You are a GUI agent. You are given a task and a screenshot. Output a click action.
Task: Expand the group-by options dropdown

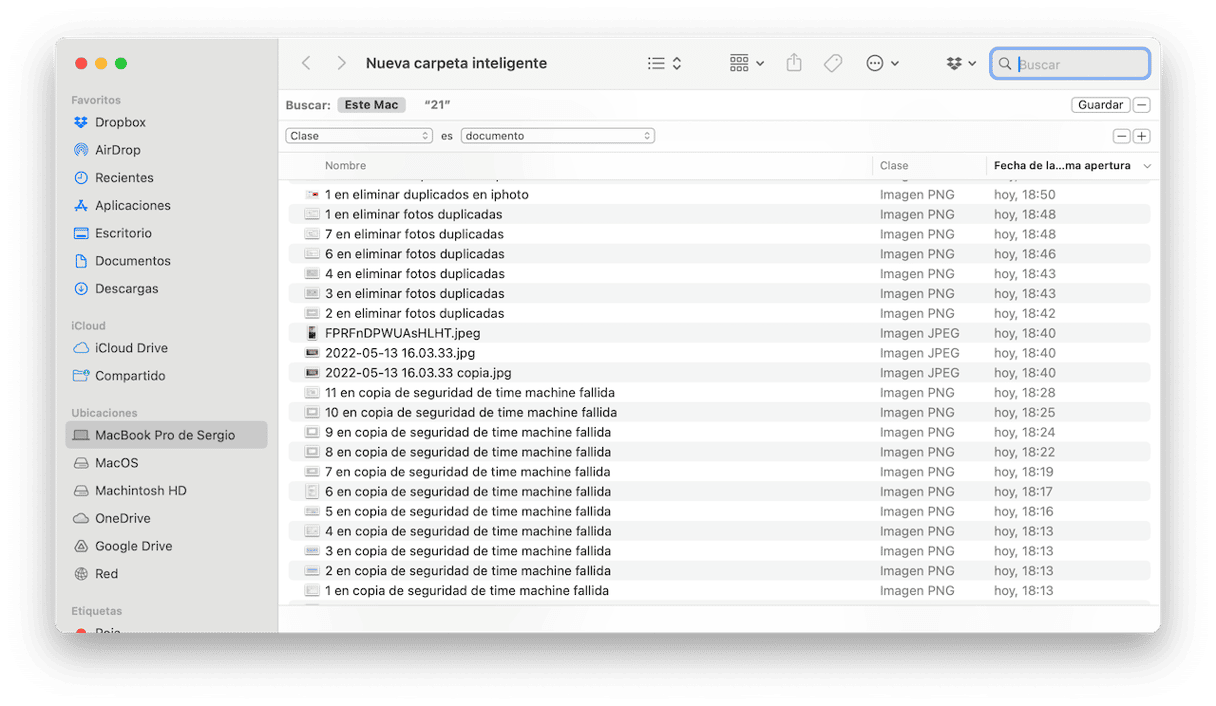pyautogui.click(x=746, y=63)
